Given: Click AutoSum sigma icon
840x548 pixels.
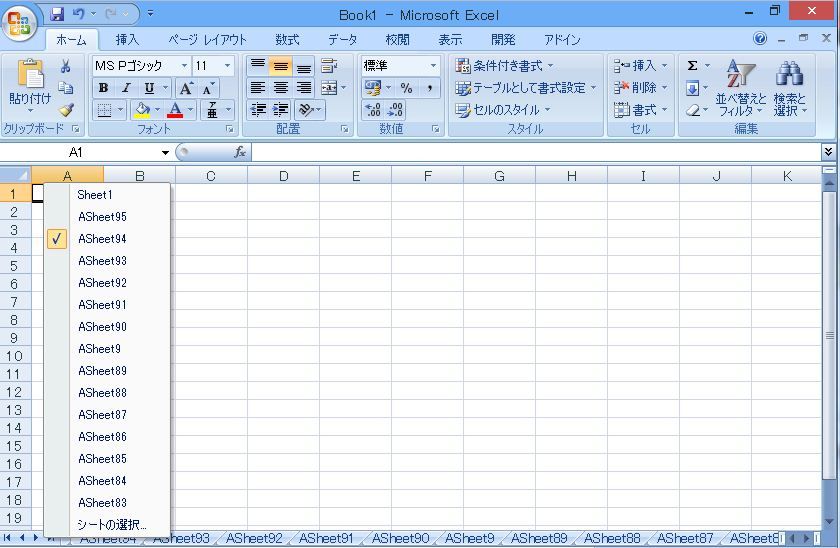Looking at the screenshot, I should [x=693, y=66].
